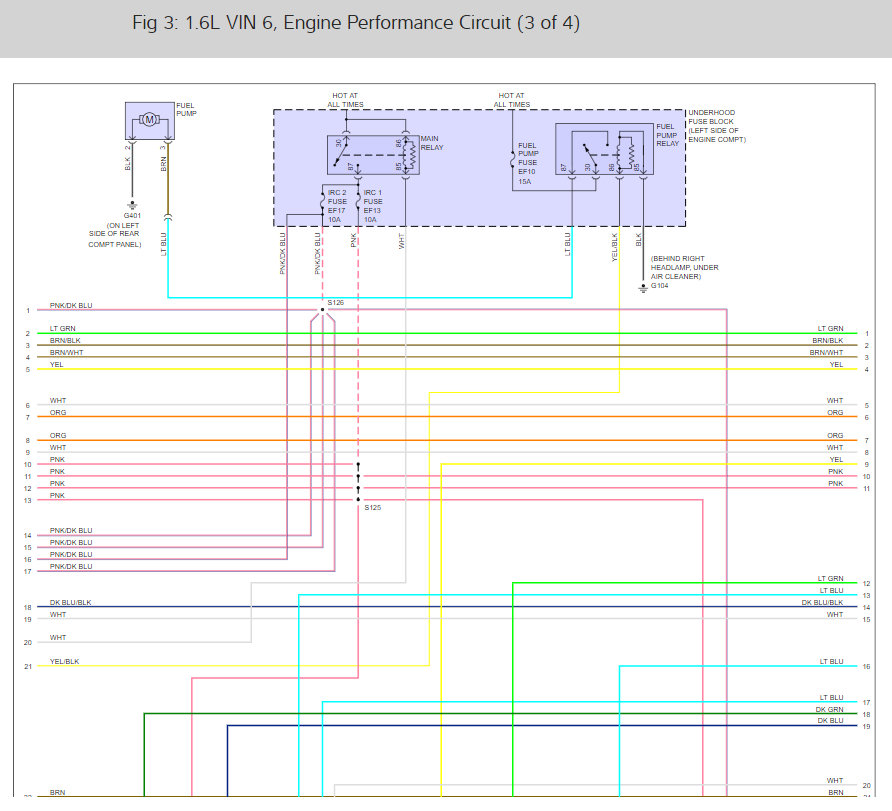Viewport: 892px width, 811px height.
Task: Click the 'UNDERHOOD FUSE BLOCK' label
Action: point(711,117)
